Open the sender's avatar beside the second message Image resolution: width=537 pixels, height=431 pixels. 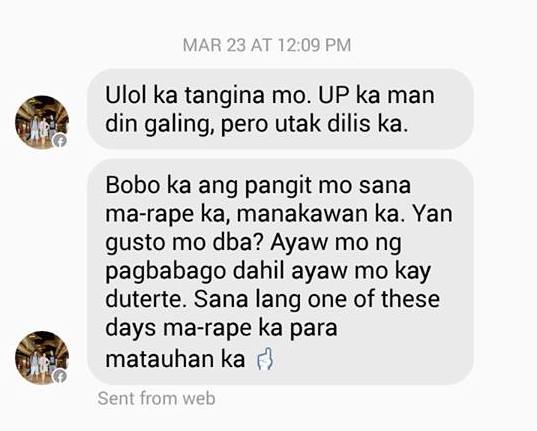click(x=42, y=358)
